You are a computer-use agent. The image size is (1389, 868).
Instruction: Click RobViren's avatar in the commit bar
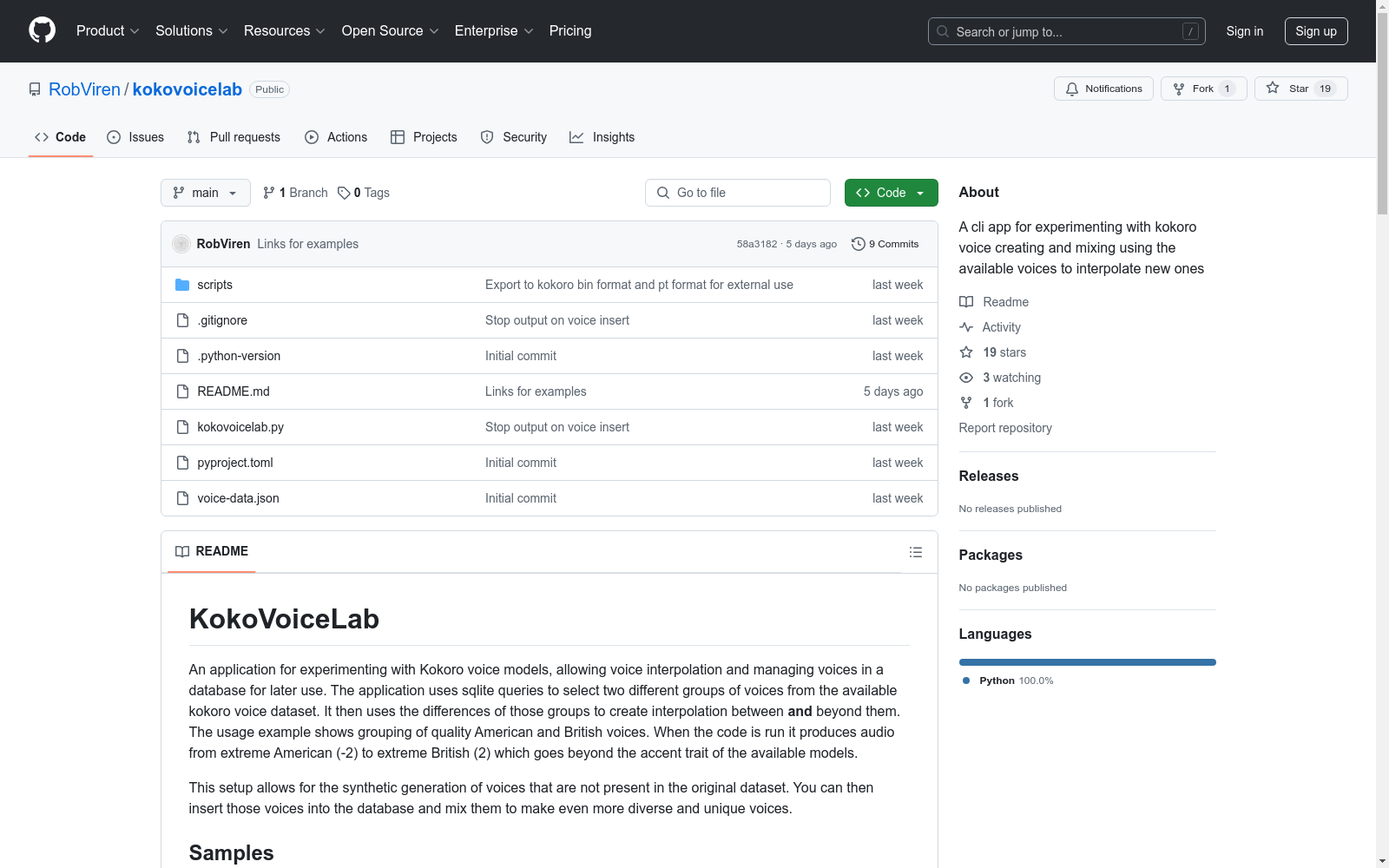[x=181, y=244]
